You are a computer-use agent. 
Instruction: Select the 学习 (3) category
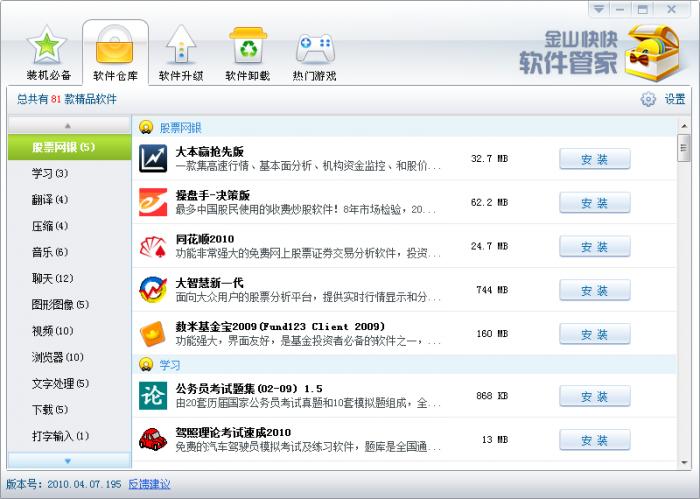tap(70, 173)
